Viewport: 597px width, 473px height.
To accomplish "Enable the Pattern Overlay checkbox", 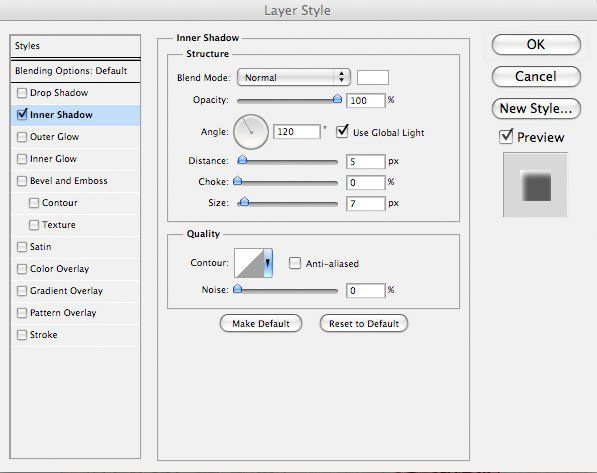I will pyautogui.click(x=22, y=313).
